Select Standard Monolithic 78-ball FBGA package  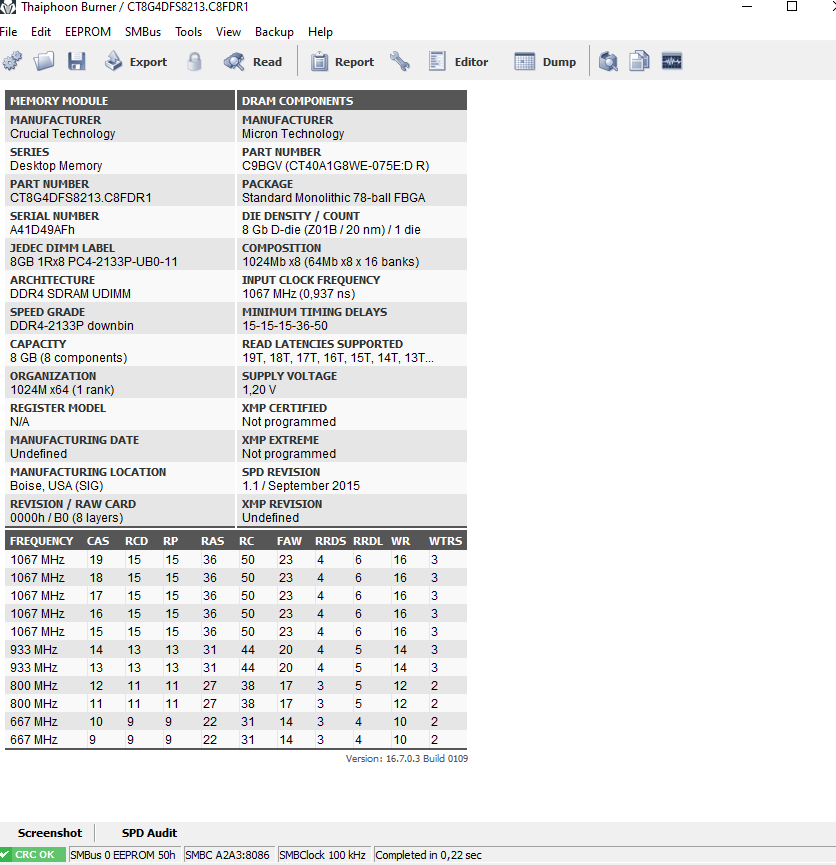click(x=333, y=197)
